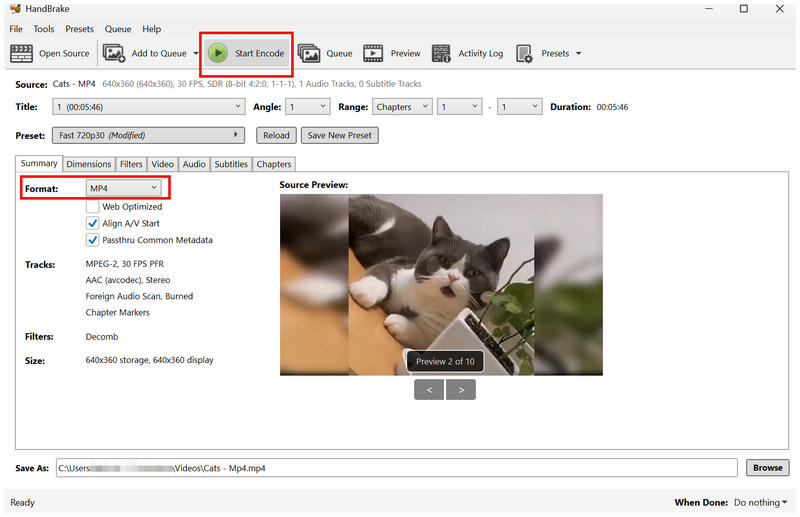Open the File menu
800x517 pixels.
coord(16,29)
